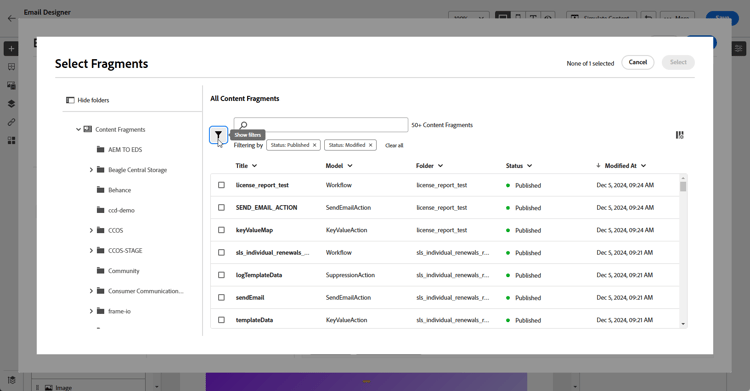Click inside the fragment search field
The height and width of the screenshot is (391, 750).
tap(321, 125)
